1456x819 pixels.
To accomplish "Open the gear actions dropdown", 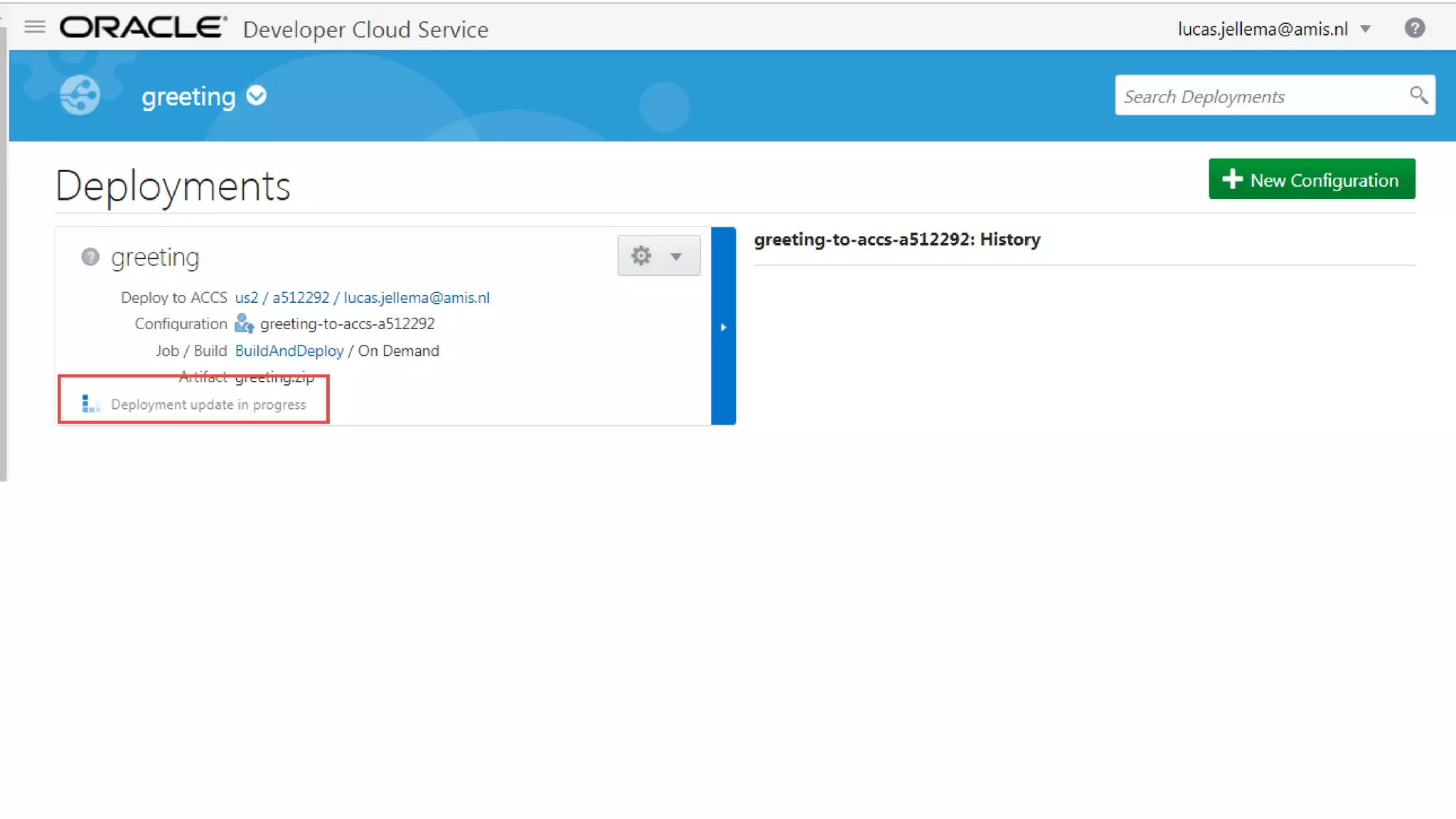I will click(658, 255).
